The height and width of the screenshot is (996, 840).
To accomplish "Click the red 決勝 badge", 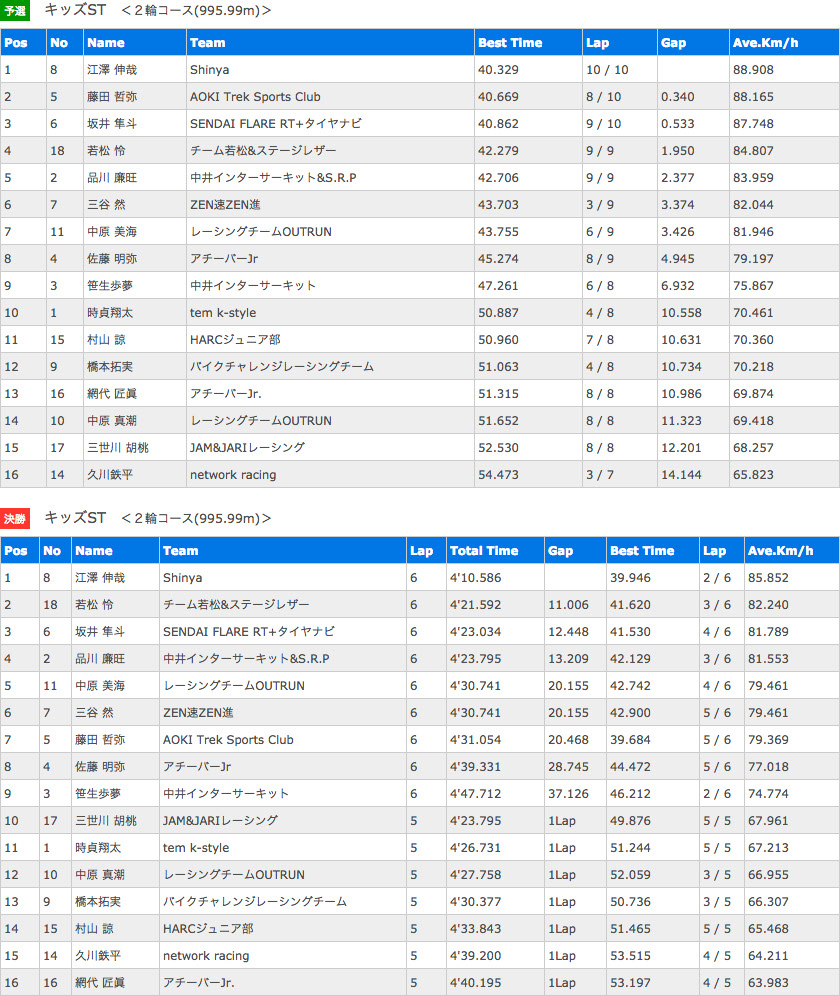I will 15,518.
